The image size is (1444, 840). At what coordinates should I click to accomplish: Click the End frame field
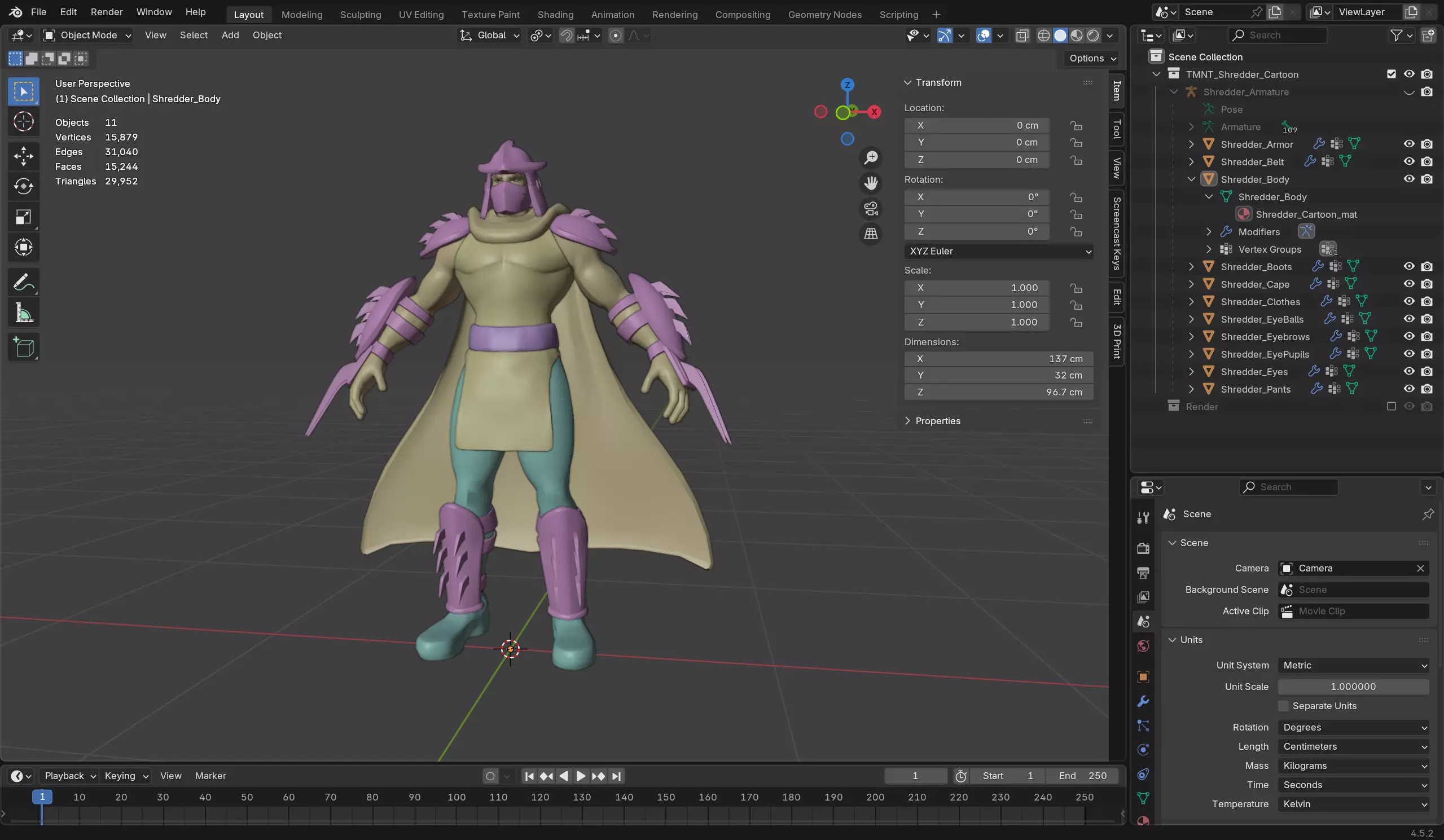coord(1082,776)
